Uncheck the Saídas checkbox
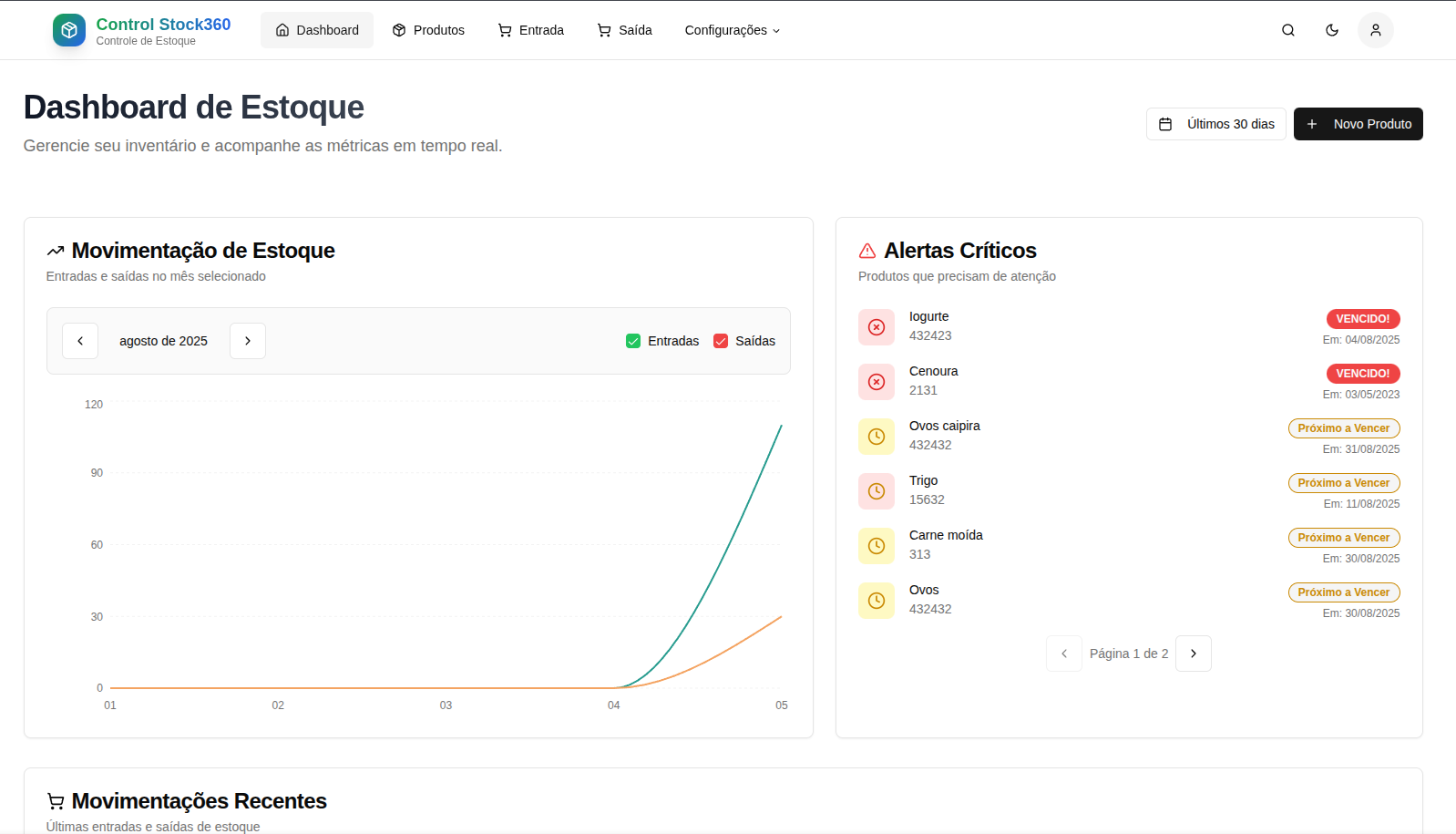This screenshot has height=834, width=1456. pyautogui.click(x=721, y=341)
